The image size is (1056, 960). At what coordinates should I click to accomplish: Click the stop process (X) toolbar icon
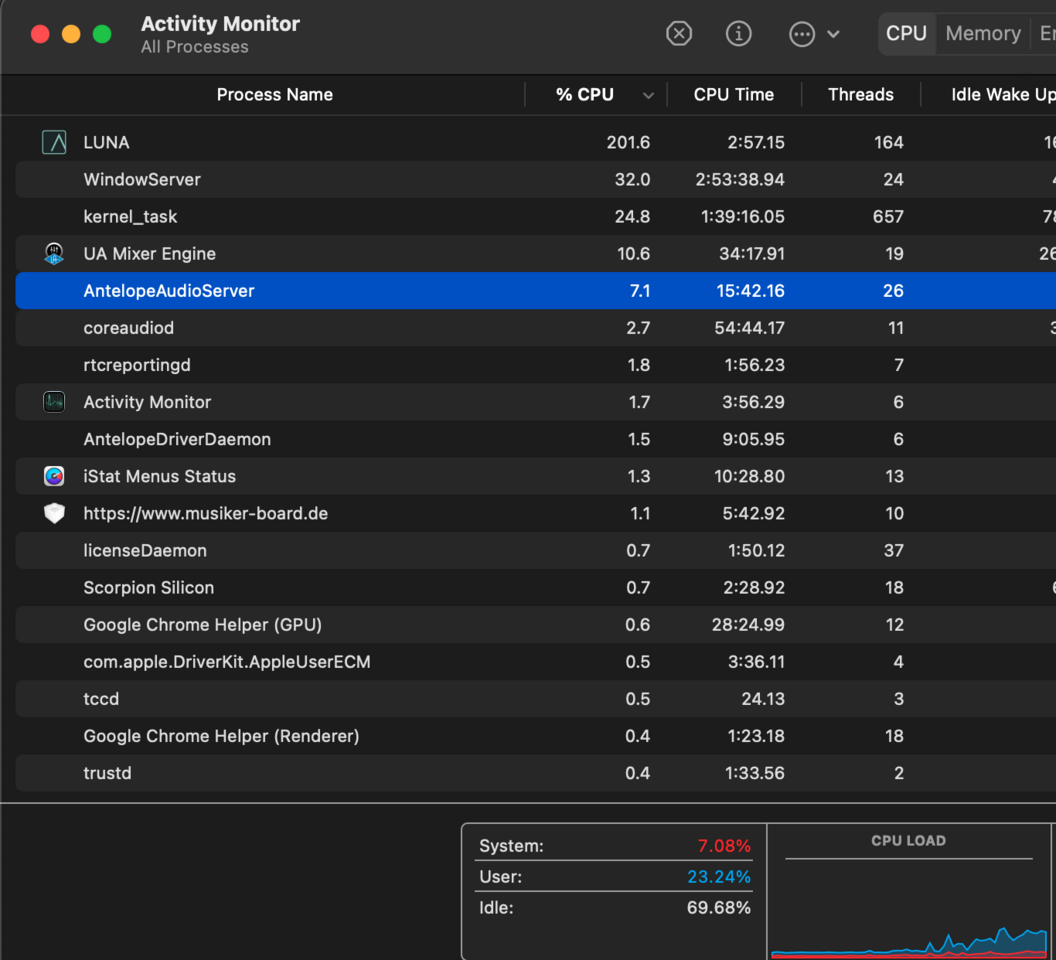(x=679, y=34)
